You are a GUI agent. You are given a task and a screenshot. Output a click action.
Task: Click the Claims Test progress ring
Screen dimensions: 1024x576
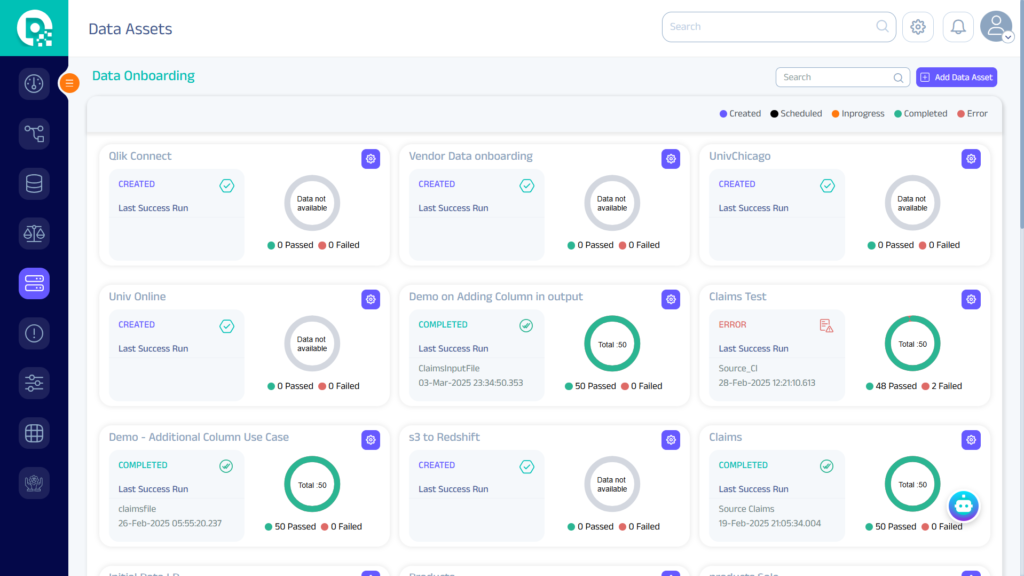point(912,344)
